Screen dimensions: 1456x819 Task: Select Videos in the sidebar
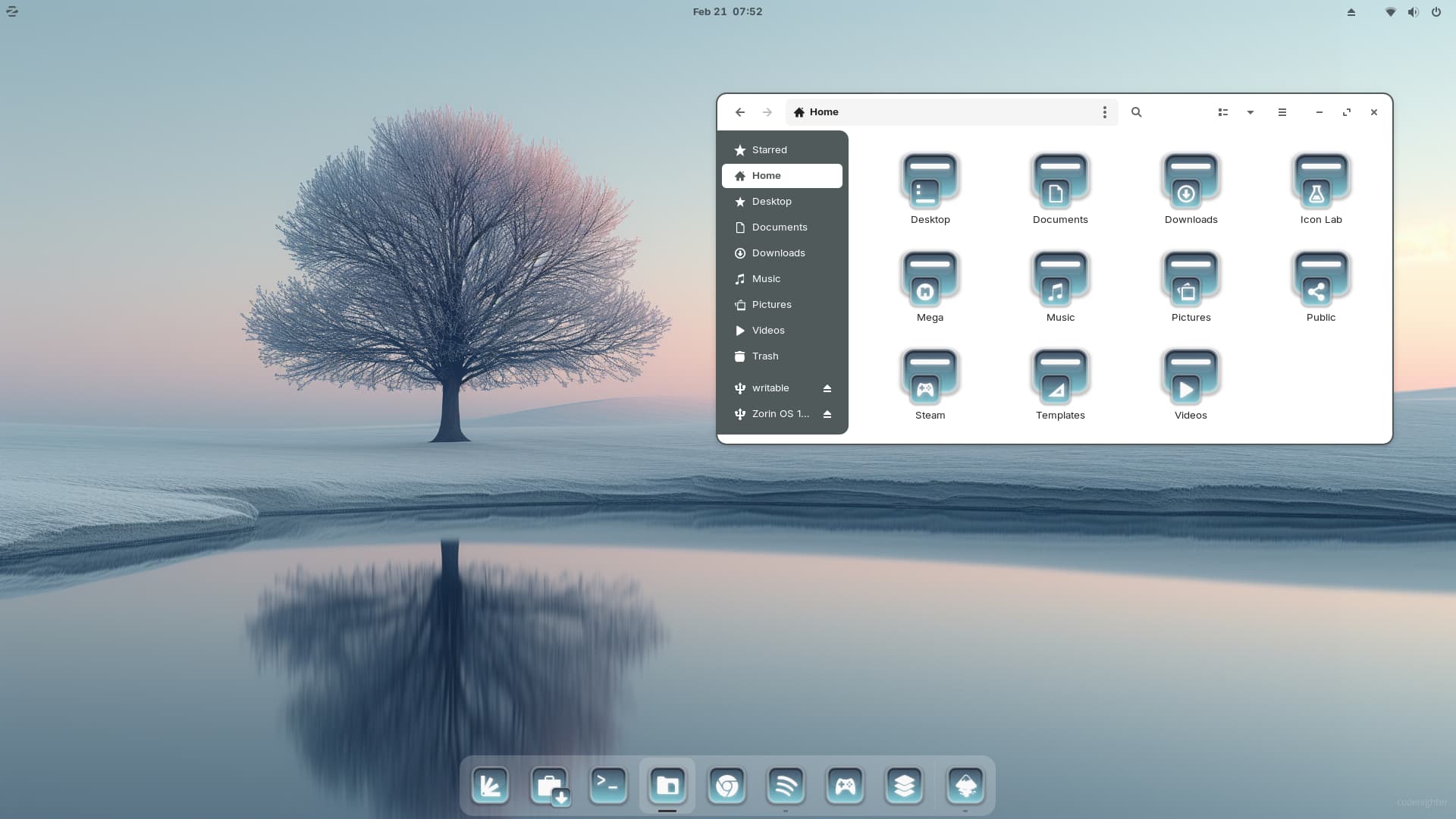pyautogui.click(x=782, y=331)
